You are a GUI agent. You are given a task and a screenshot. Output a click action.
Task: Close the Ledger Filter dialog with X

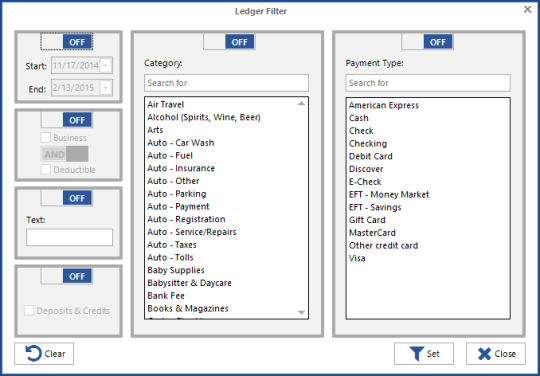527,9
